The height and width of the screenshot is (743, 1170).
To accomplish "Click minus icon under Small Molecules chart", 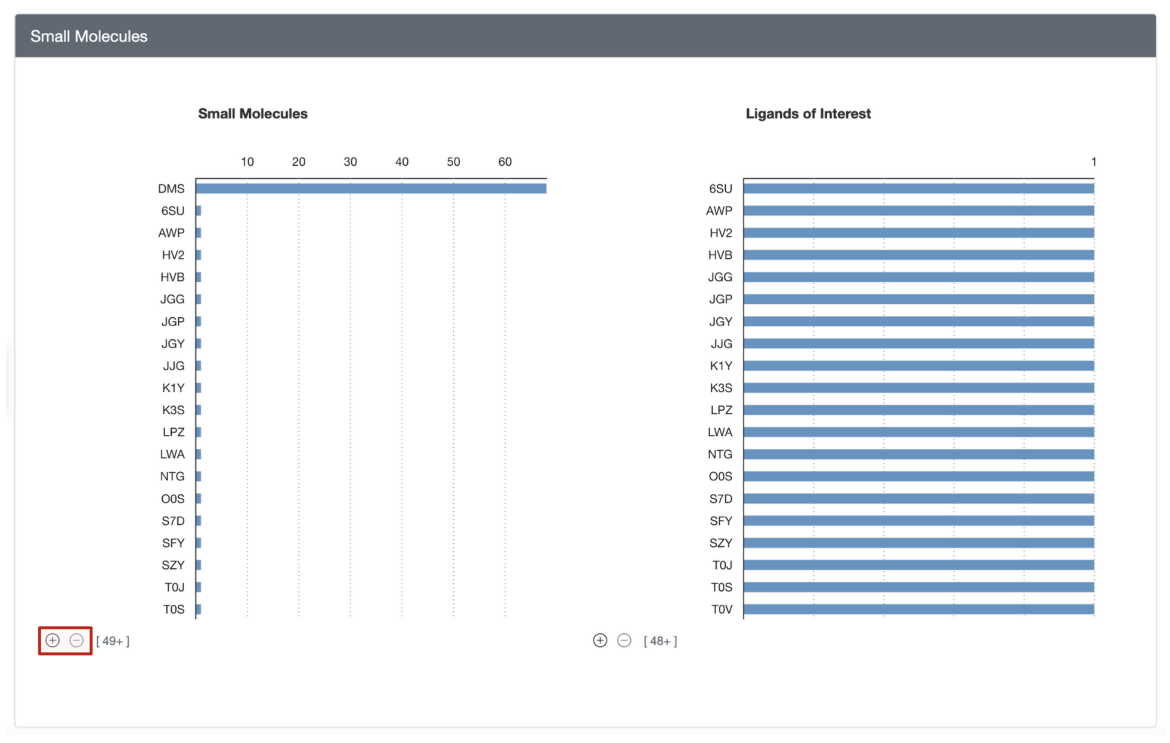I will (x=76, y=640).
